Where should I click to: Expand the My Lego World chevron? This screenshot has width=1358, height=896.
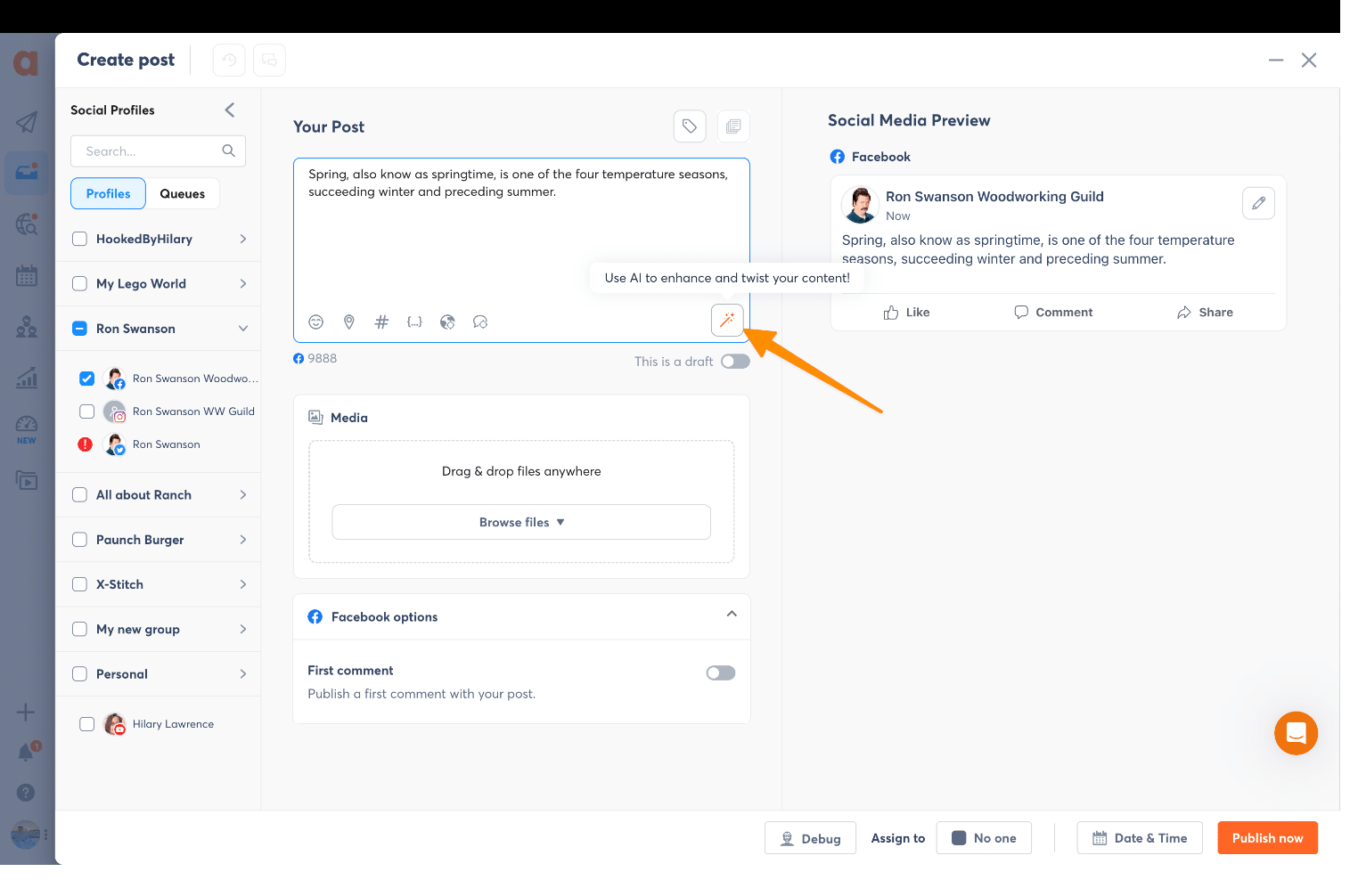point(242,283)
